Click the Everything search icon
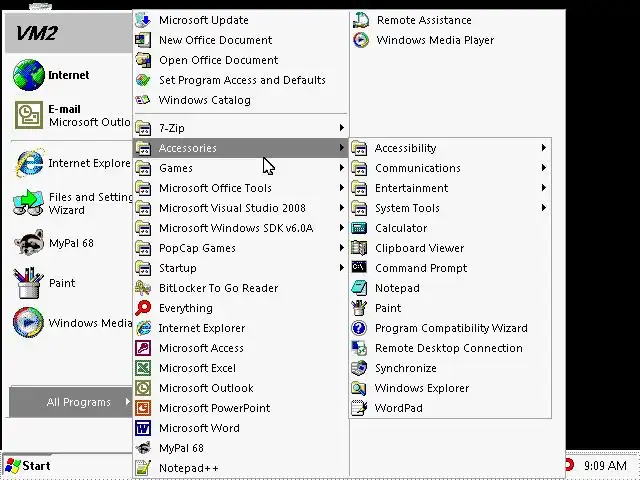640x480 pixels. click(143, 308)
